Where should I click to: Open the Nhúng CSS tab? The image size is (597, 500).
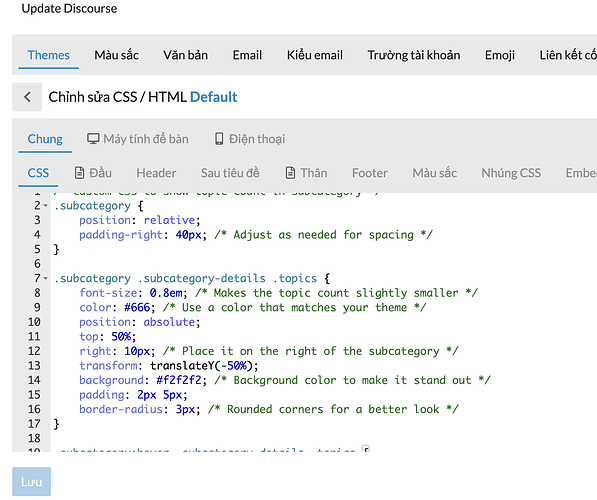pos(511,173)
